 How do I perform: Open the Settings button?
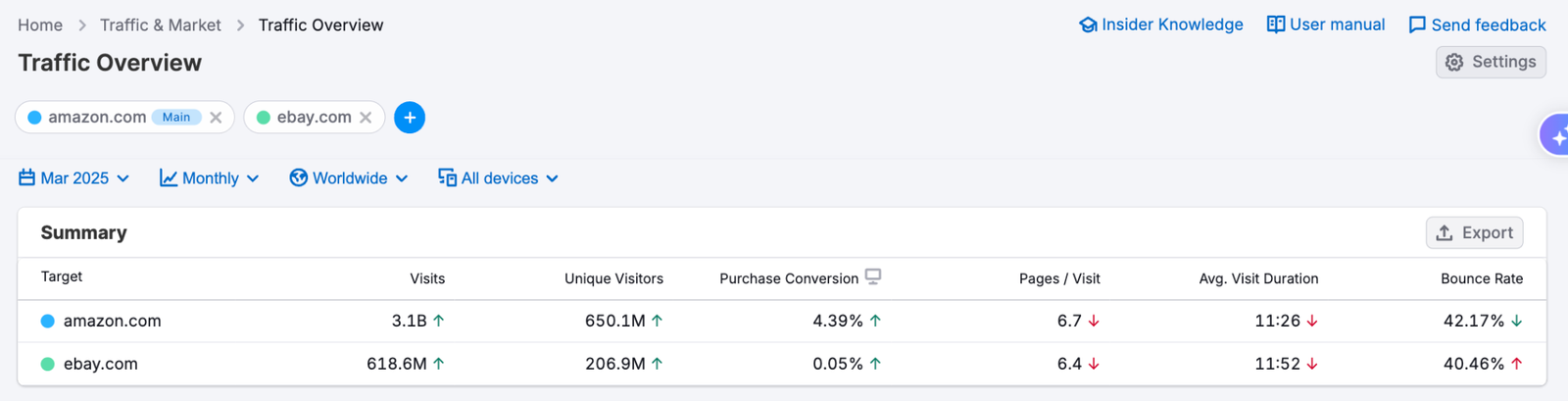pos(1491,62)
